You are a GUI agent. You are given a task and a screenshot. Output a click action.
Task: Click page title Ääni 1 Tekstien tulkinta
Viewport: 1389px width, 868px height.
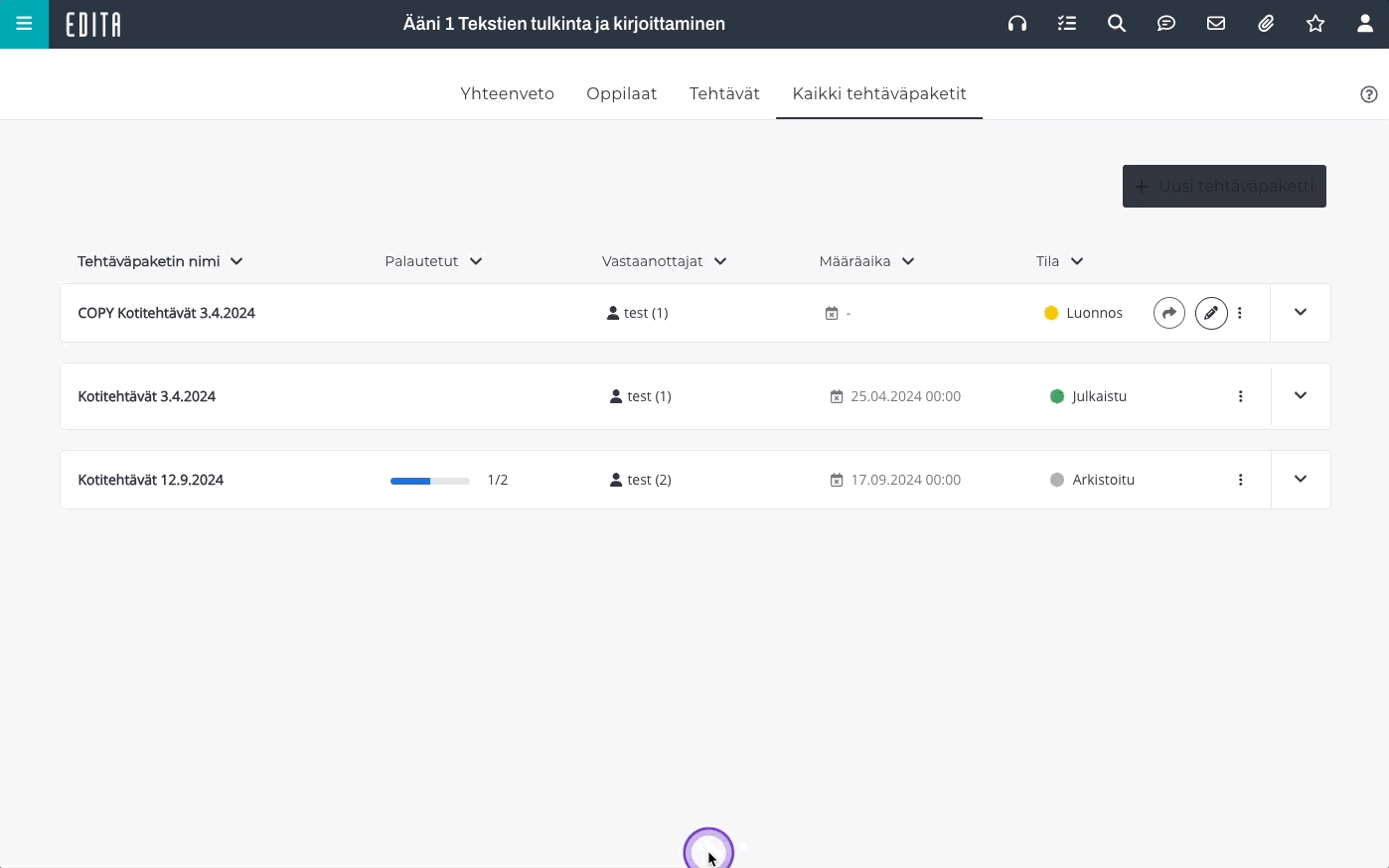[564, 24]
